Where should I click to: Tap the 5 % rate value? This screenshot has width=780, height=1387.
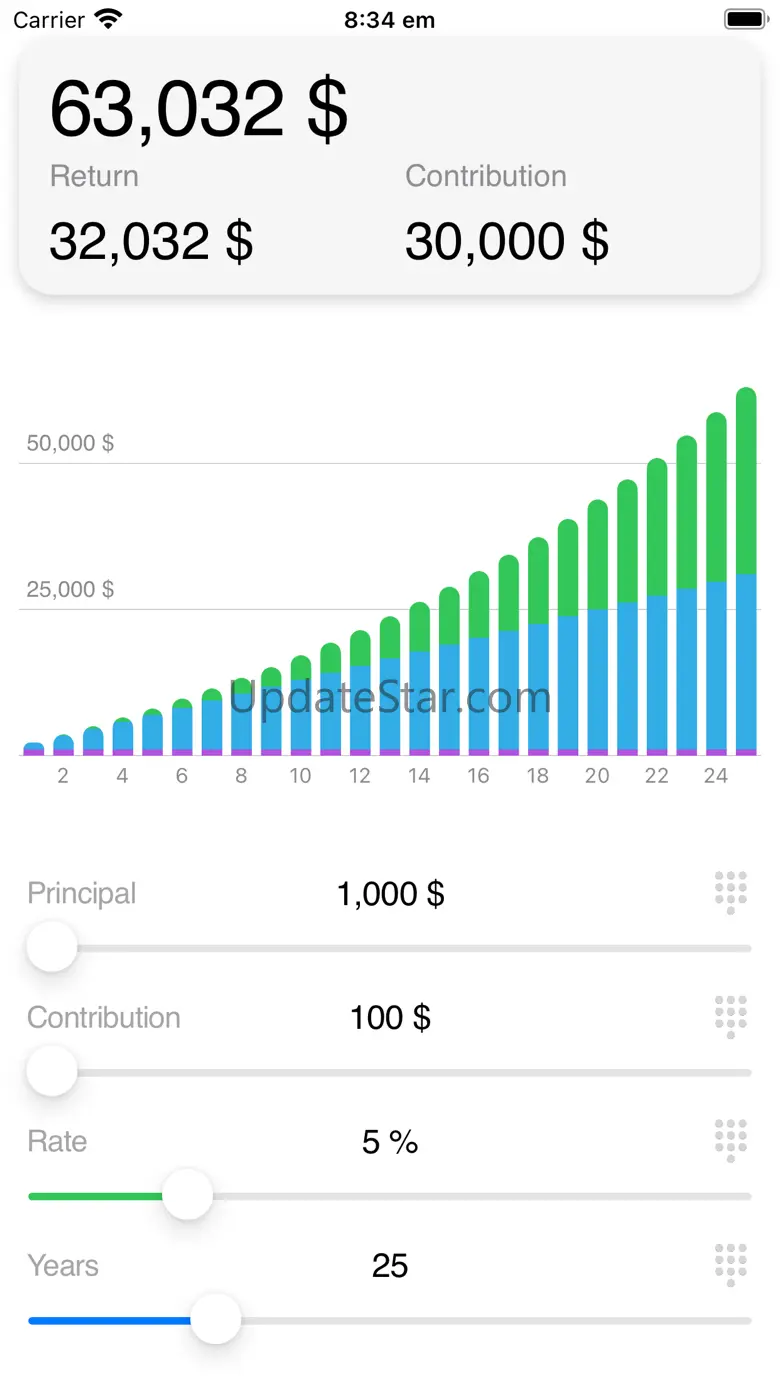(x=390, y=1141)
